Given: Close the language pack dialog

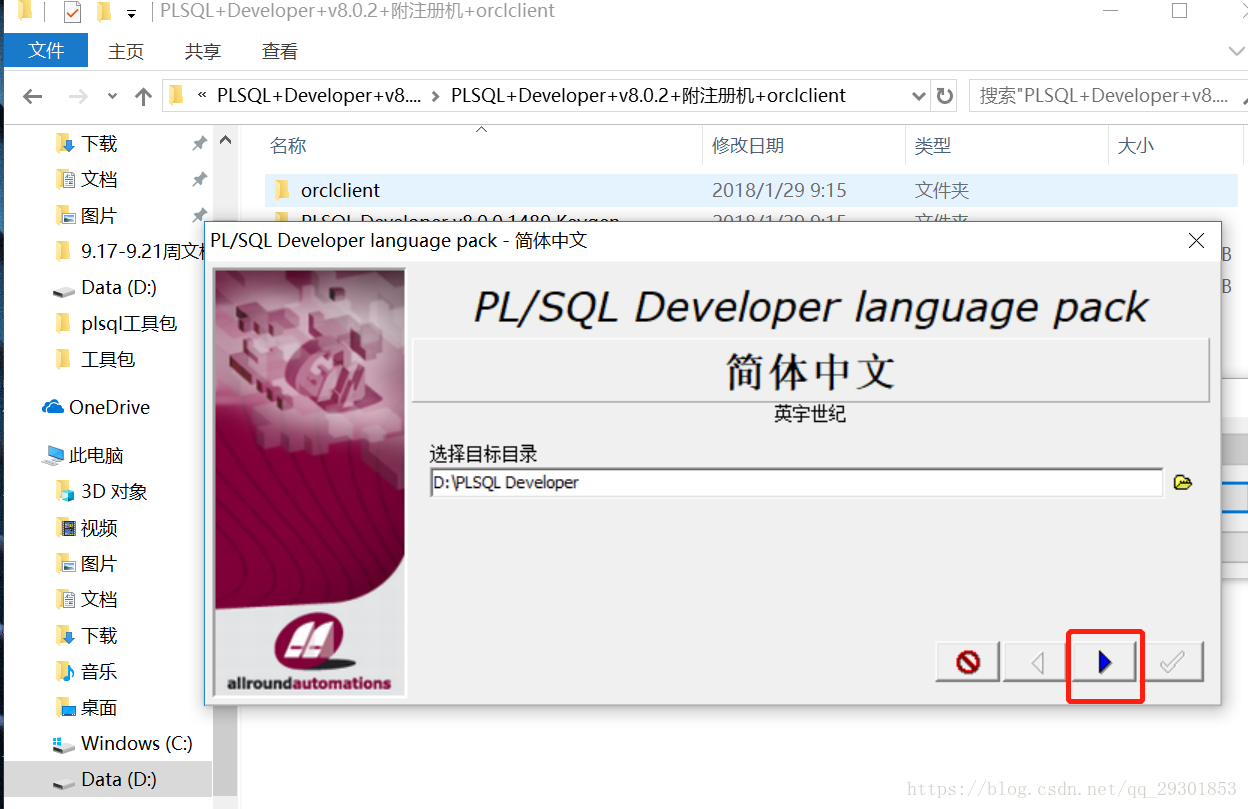Looking at the screenshot, I should point(1196,241).
